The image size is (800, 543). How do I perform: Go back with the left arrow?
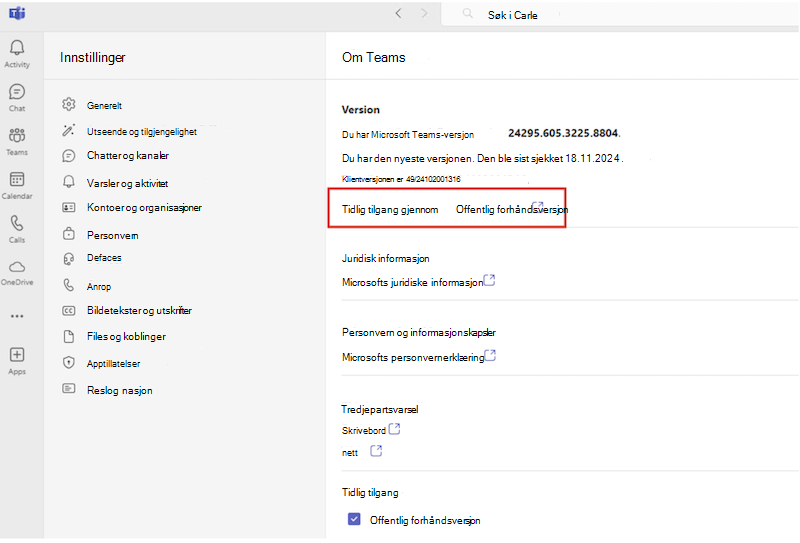tap(398, 14)
